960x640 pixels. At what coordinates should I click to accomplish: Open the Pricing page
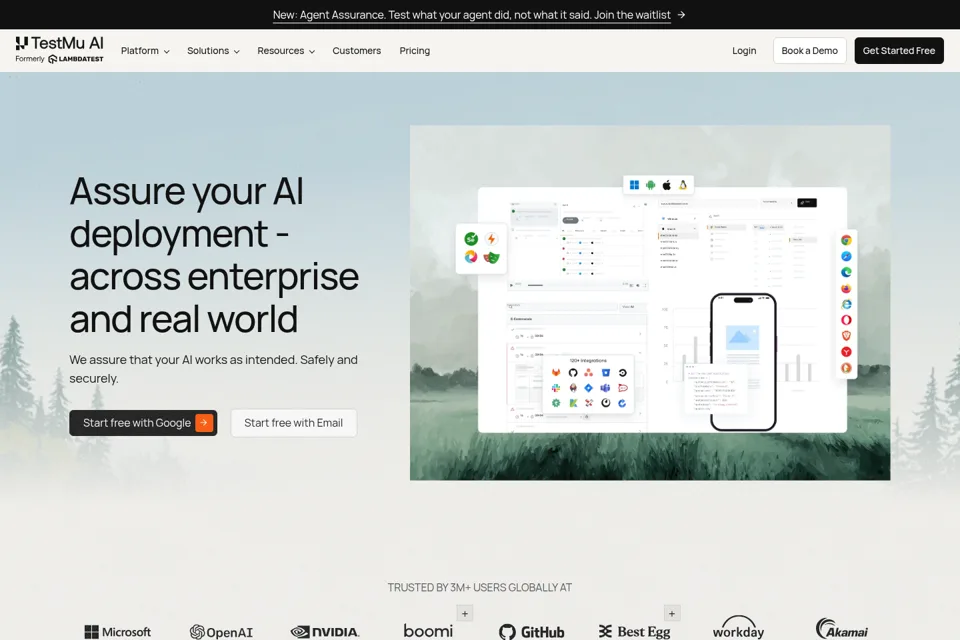(x=414, y=51)
